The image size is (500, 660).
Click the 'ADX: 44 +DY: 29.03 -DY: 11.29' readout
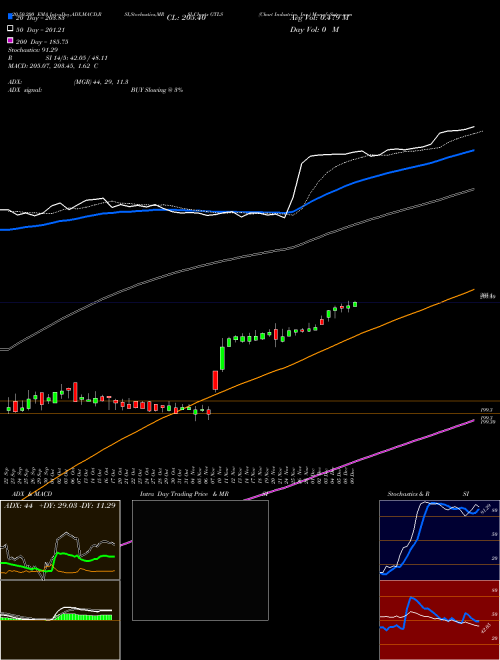coord(59,505)
